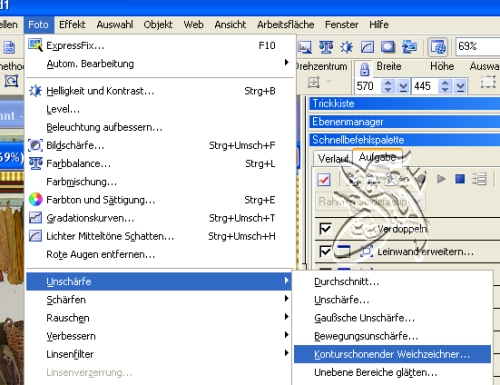Choose Lichter Mitteltöne Schatten entry
This screenshot has height=385, width=500.
tap(160, 236)
